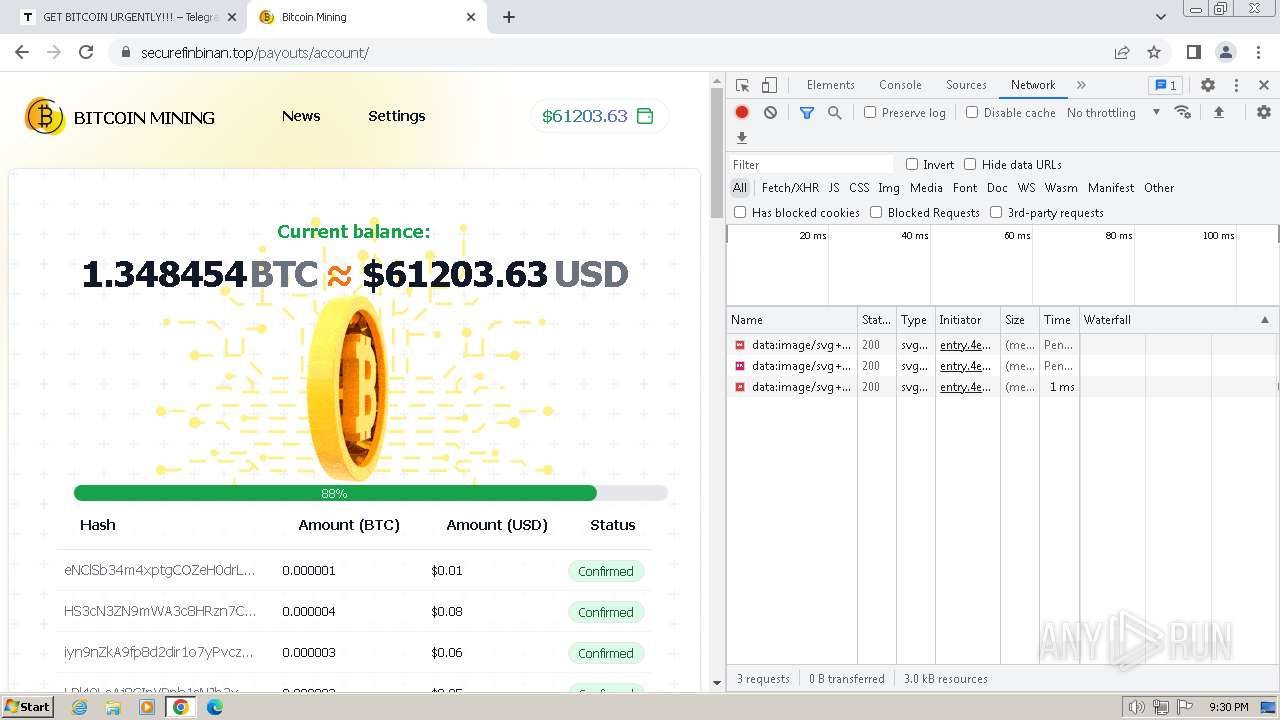Viewport: 1280px width, 720px height.
Task: Switch to the Elements tab
Action: point(831,85)
